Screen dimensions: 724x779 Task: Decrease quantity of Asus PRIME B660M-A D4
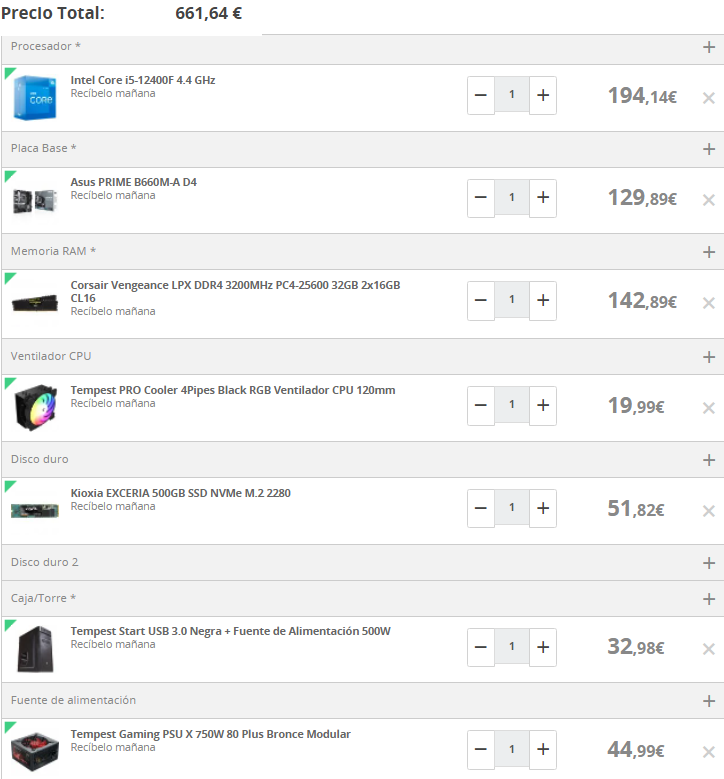tap(481, 198)
